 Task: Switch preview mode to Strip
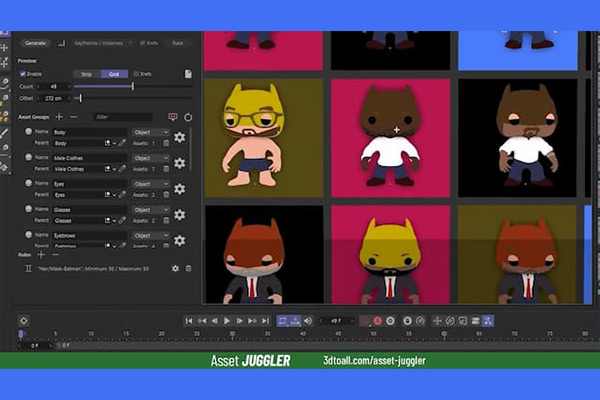point(86,74)
